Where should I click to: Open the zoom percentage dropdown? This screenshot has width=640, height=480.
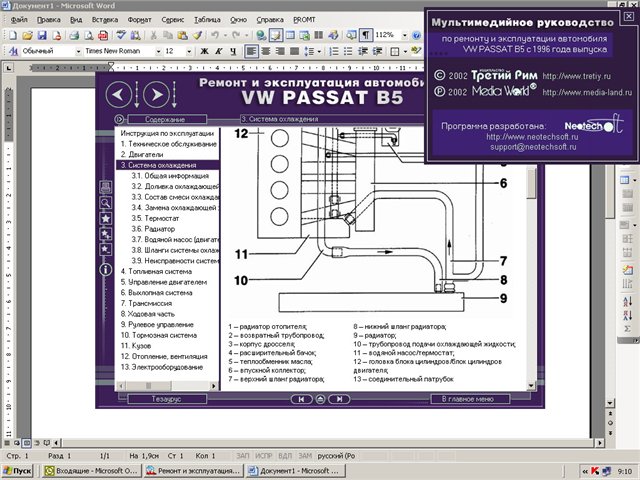[x=404, y=36]
